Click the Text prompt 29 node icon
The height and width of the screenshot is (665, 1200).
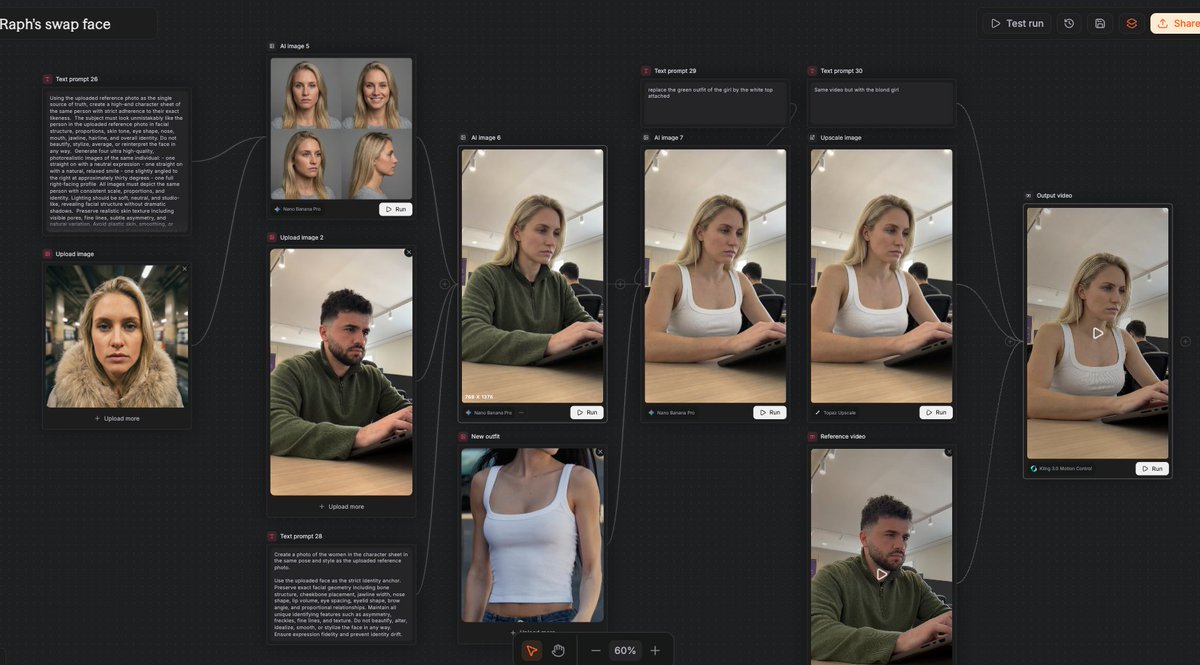[x=646, y=71]
